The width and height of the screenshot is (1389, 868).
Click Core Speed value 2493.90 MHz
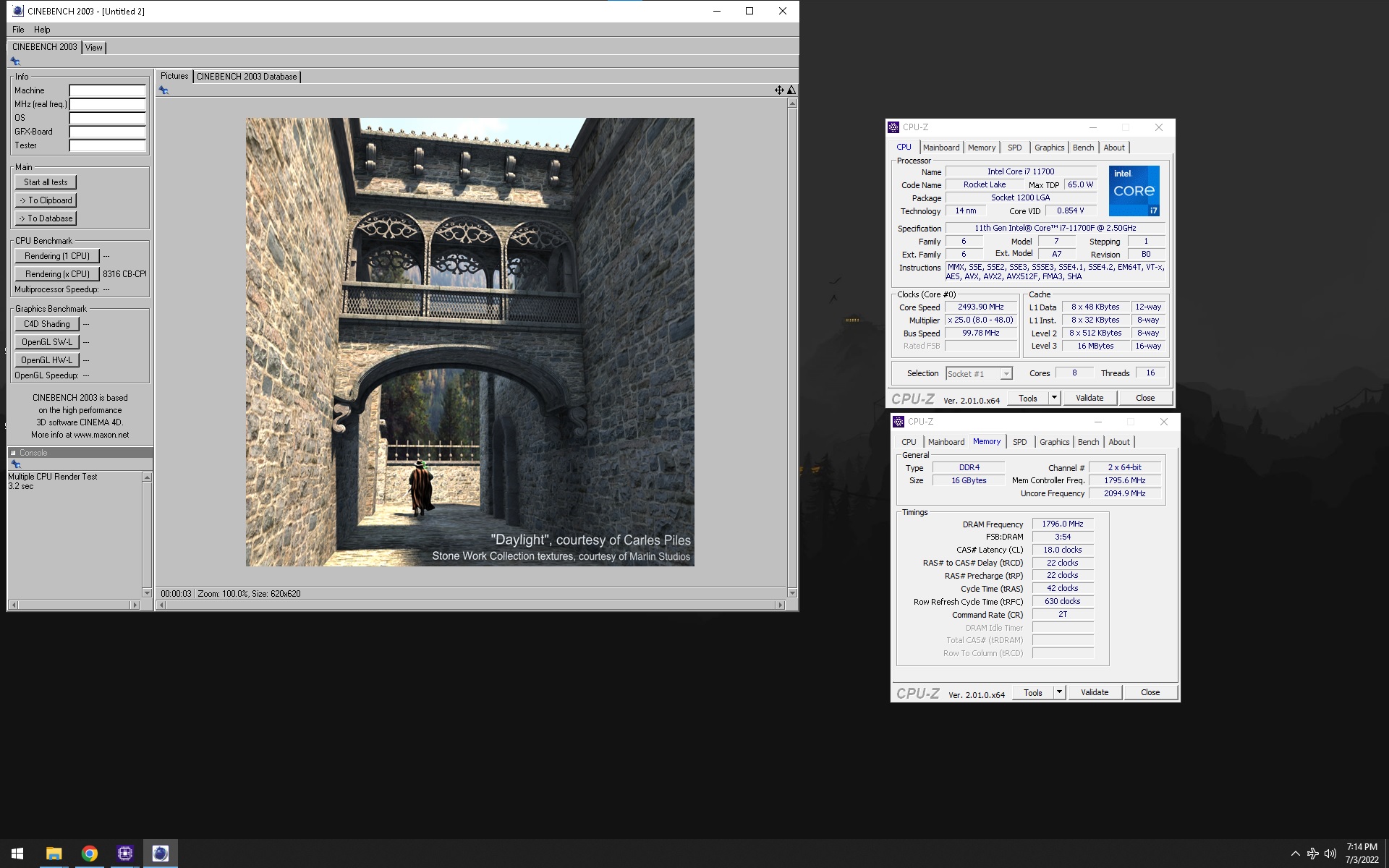click(980, 307)
